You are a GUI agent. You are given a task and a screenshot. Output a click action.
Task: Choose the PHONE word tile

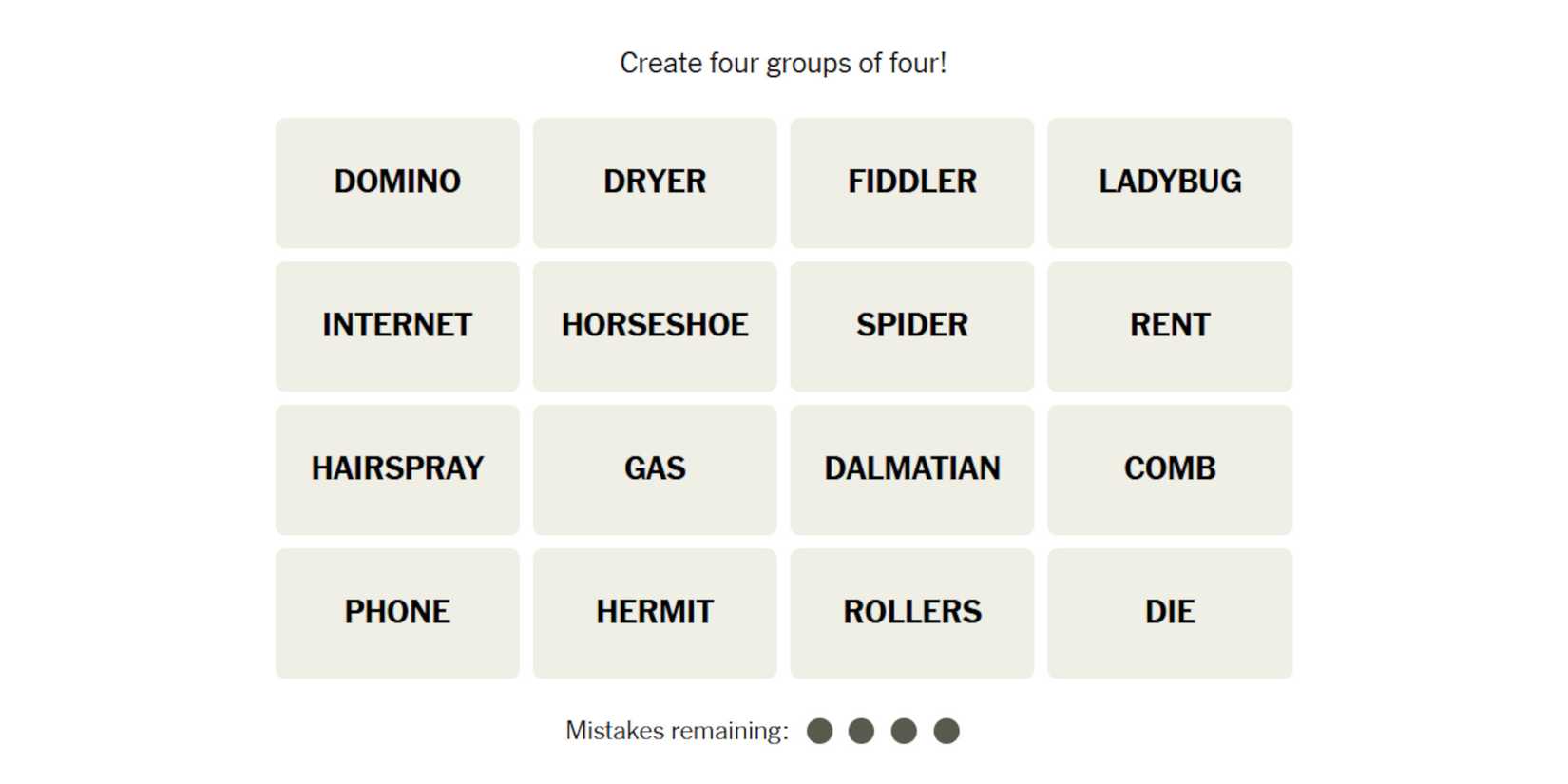click(x=397, y=613)
